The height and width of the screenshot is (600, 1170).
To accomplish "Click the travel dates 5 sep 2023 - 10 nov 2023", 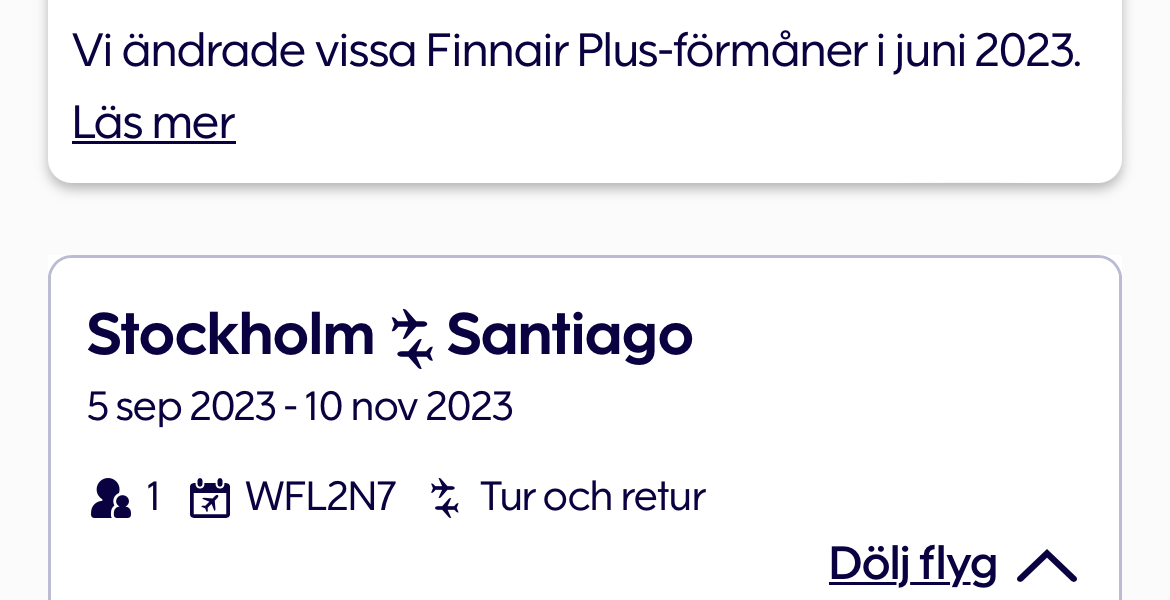I will coord(299,407).
